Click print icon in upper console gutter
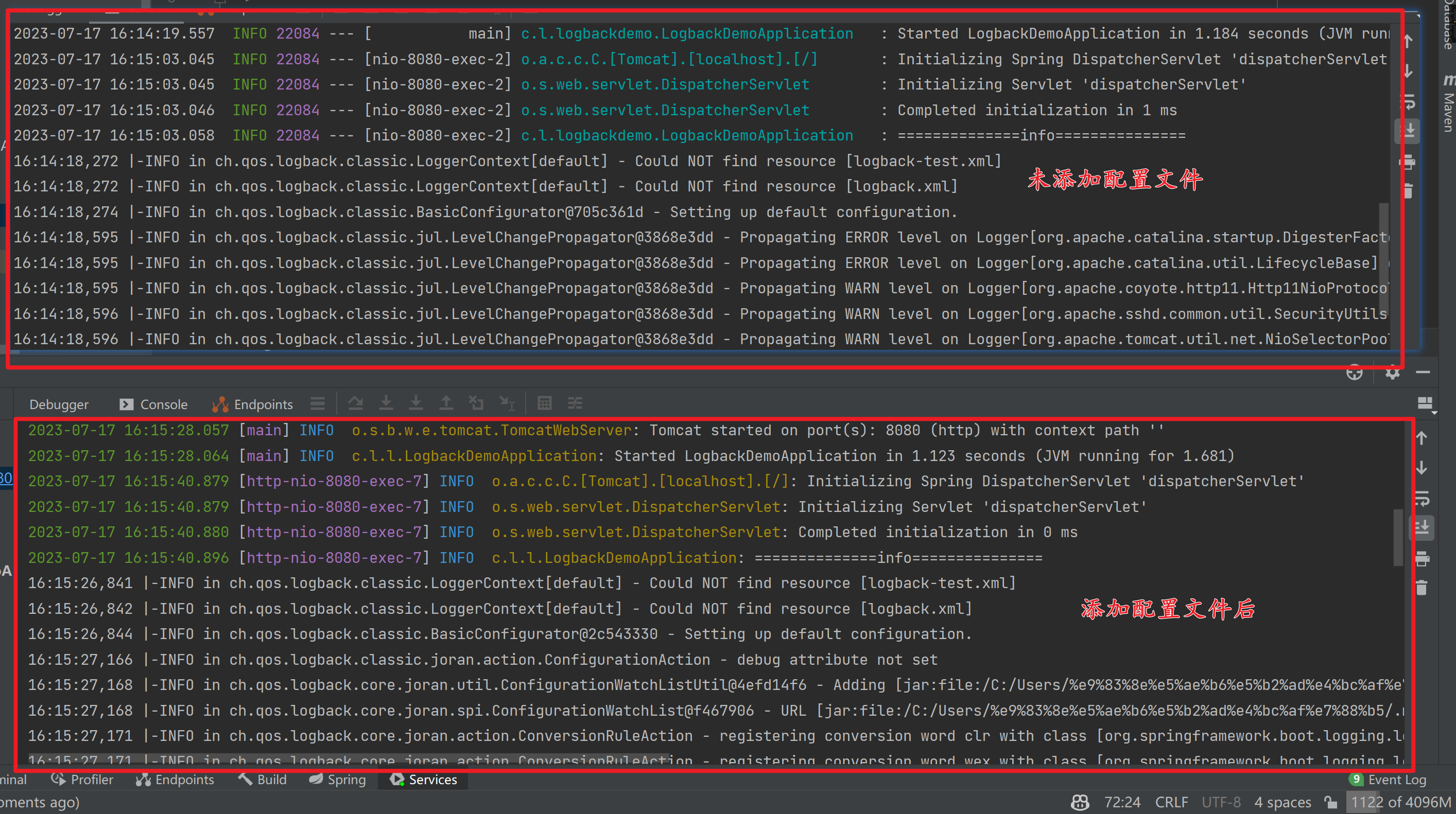 pyautogui.click(x=1408, y=162)
